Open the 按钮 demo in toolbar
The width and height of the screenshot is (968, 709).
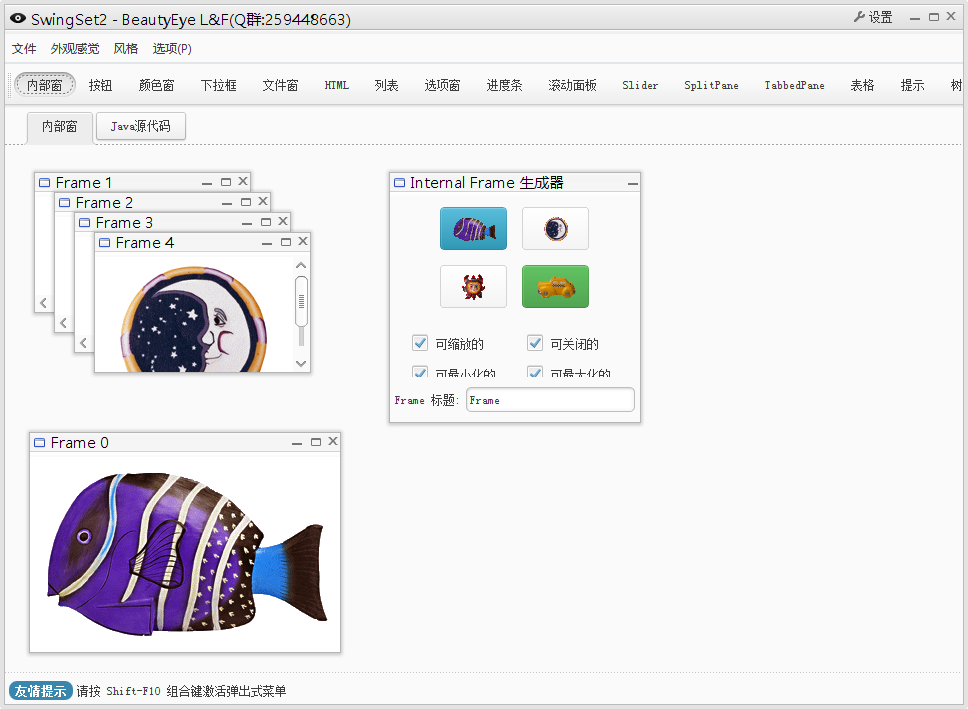(100, 86)
